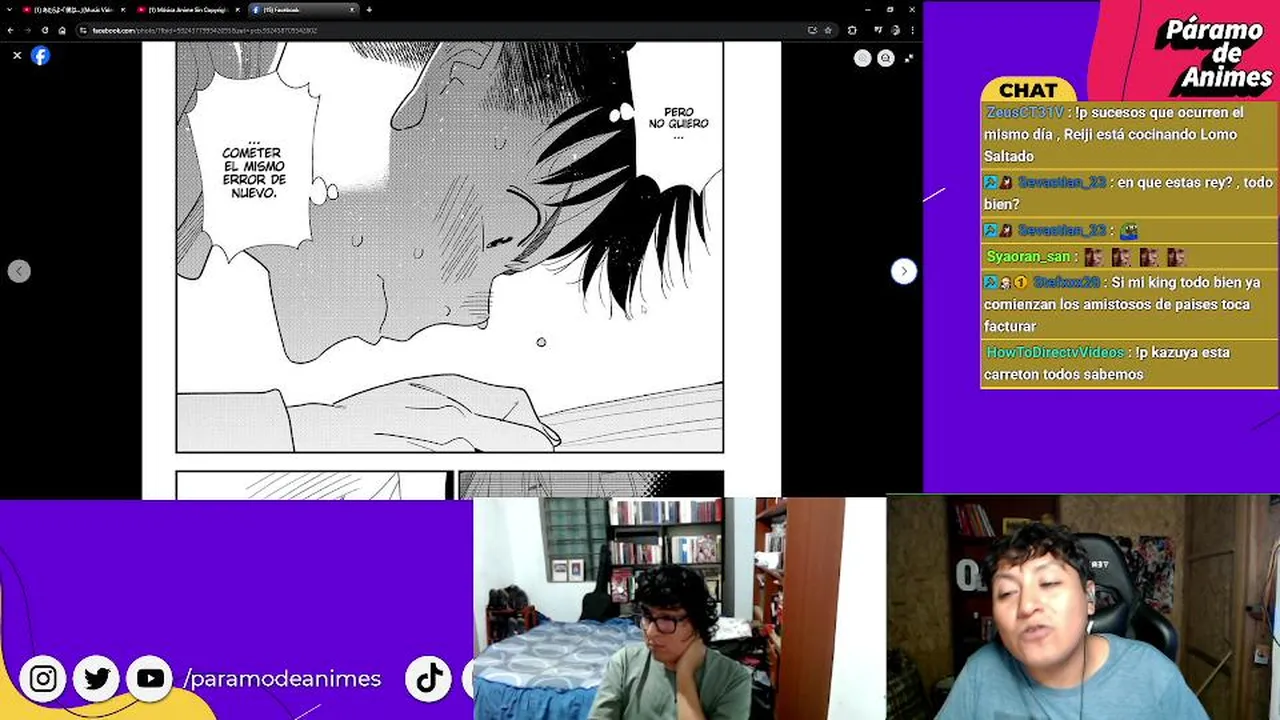Image resolution: width=1280 pixels, height=720 pixels.
Task: Click the browser forward arrow
Action: coord(28,30)
